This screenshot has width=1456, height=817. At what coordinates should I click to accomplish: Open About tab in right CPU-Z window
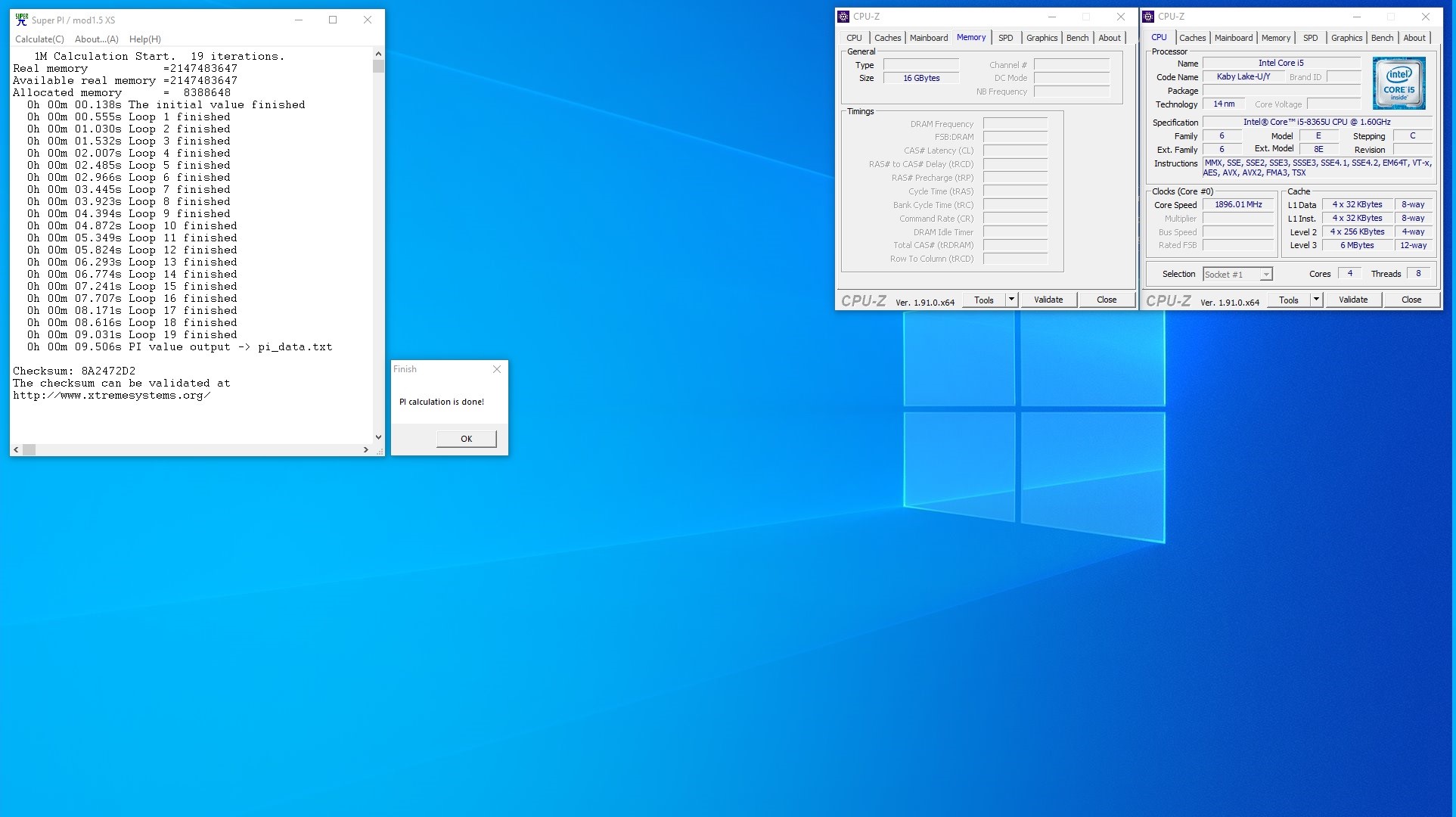pos(1414,38)
